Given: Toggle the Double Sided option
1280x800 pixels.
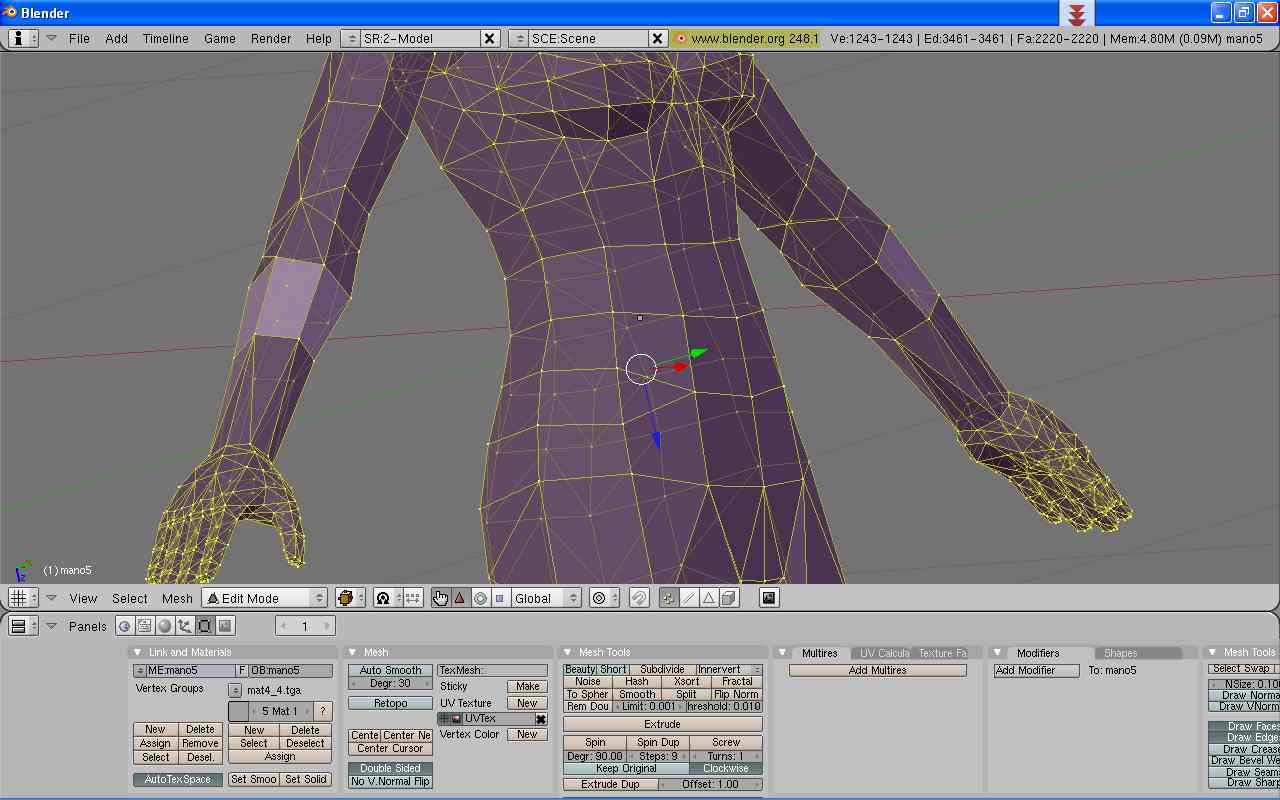Looking at the screenshot, I should point(390,768).
